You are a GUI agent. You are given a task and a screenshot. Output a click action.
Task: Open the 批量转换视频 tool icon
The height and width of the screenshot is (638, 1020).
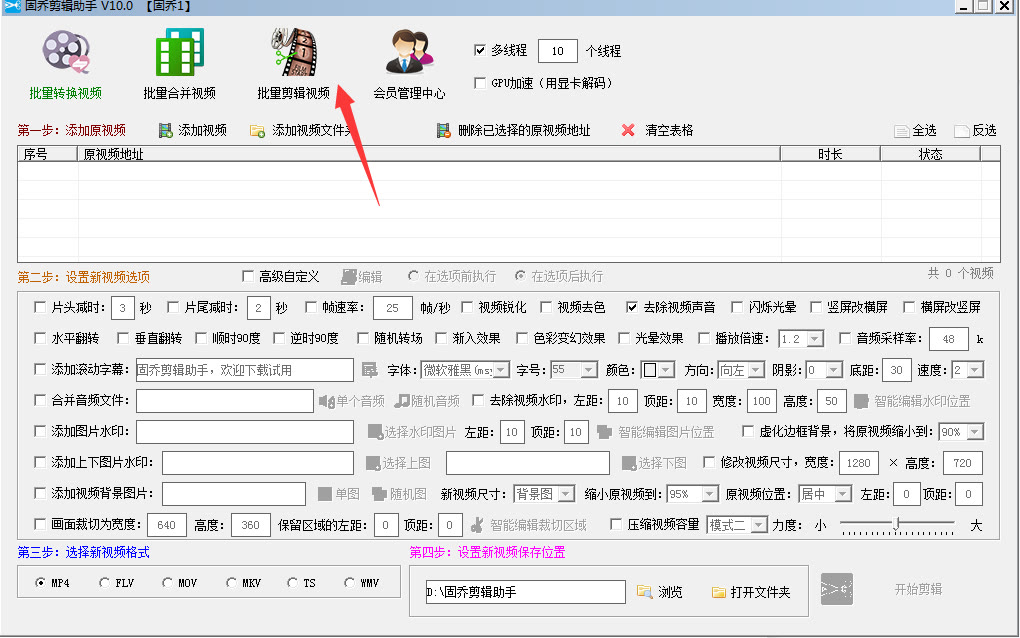(66, 51)
